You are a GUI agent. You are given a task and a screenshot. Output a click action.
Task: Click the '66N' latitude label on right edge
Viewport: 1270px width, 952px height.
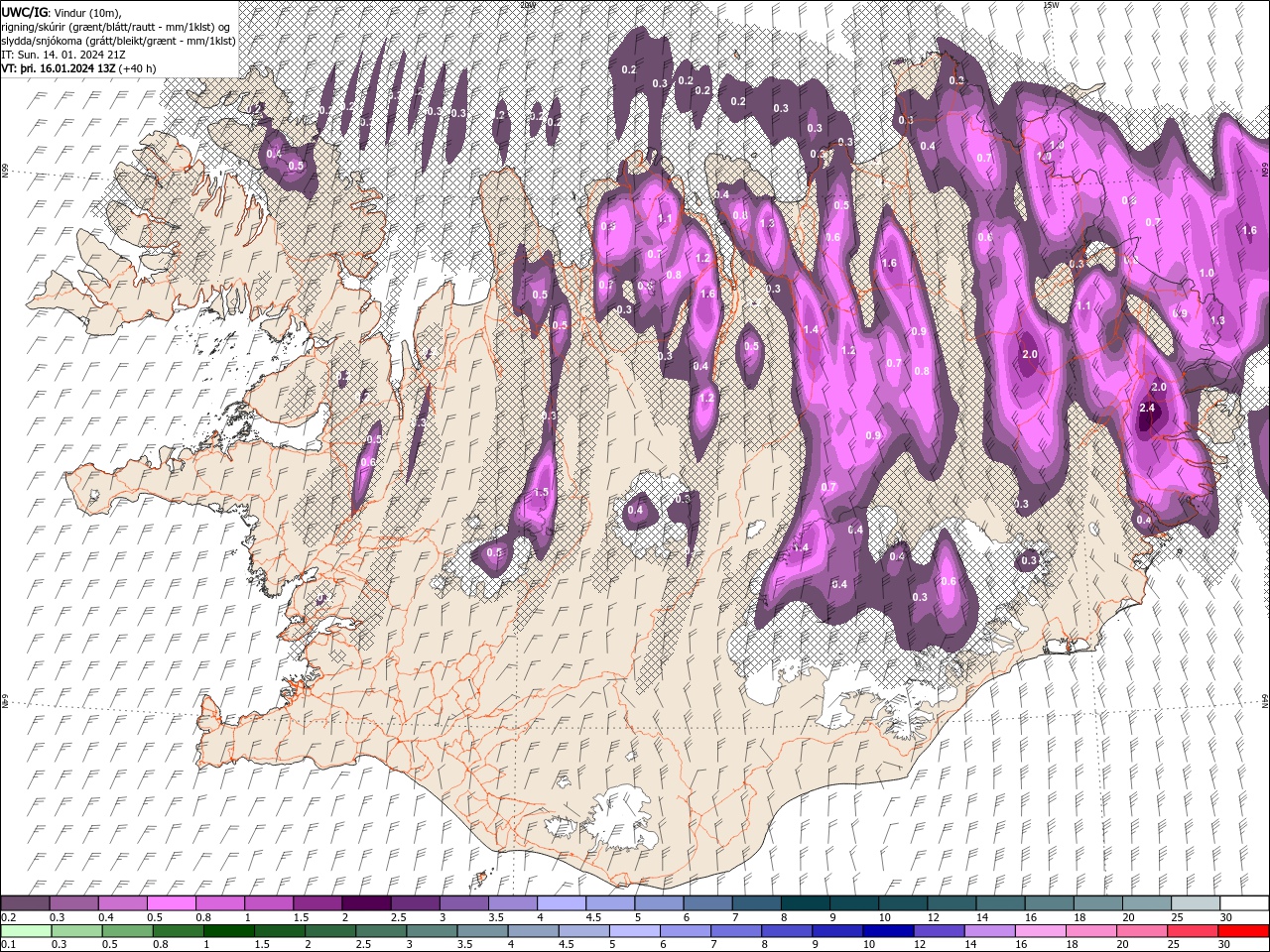pyautogui.click(x=1264, y=170)
